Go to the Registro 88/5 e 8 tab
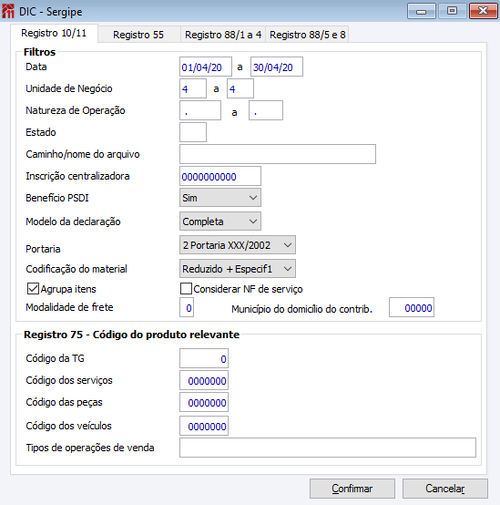 point(307,35)
